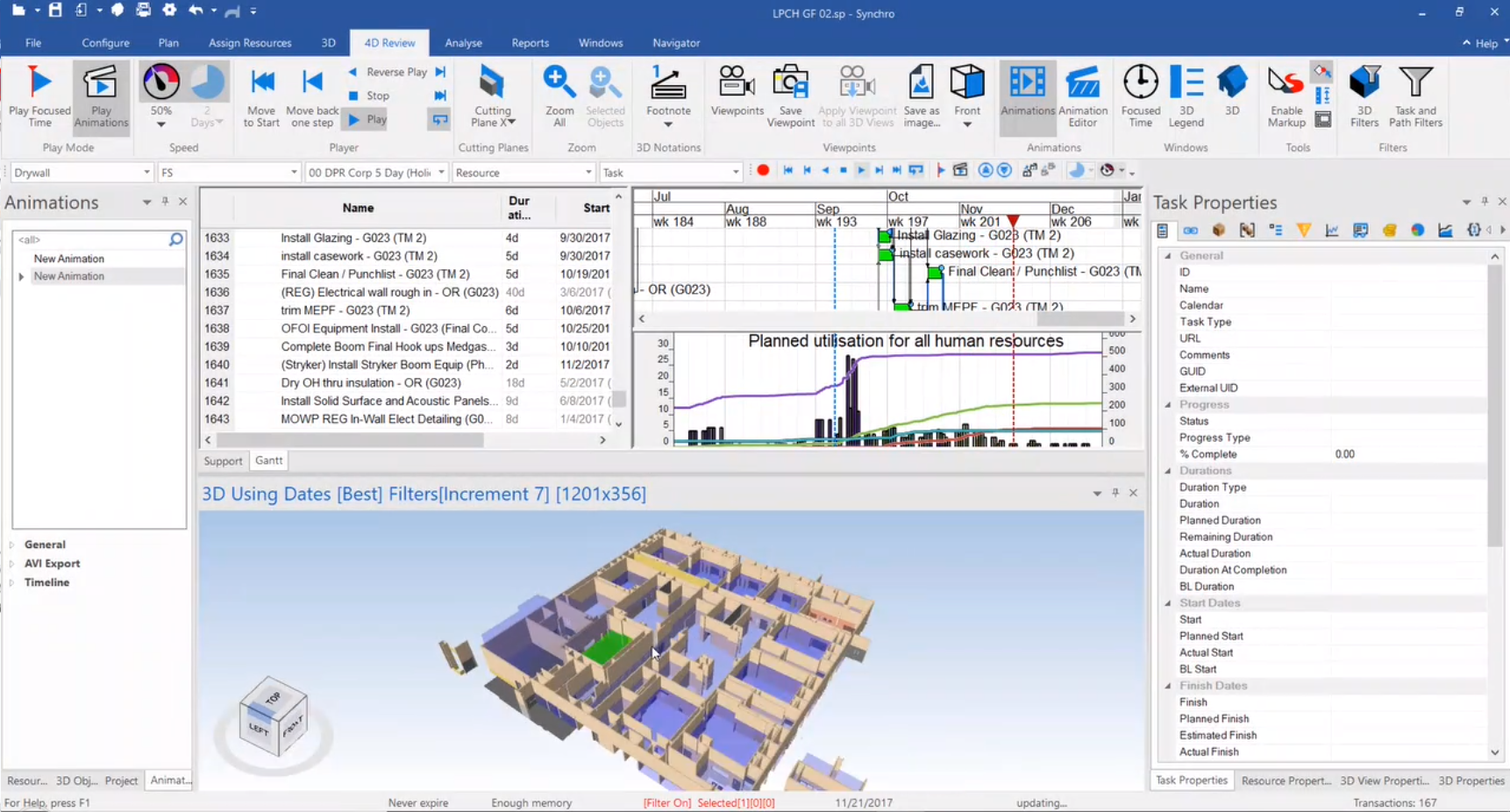Switch to Assign Resources ribbon tab
The height and width of the screenshot is (812, 1510).
(250, 42)
